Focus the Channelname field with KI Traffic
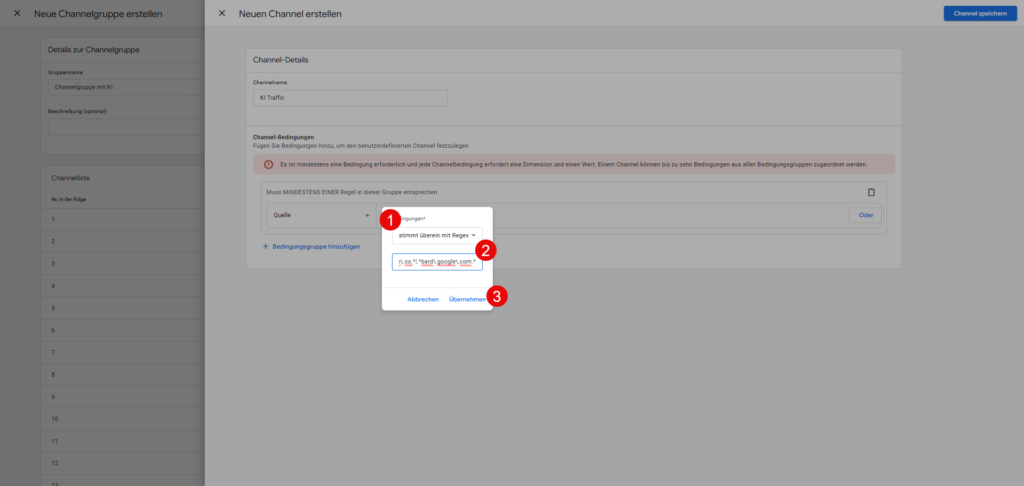Screen dimensions: 1024x486 coord(350,98)
